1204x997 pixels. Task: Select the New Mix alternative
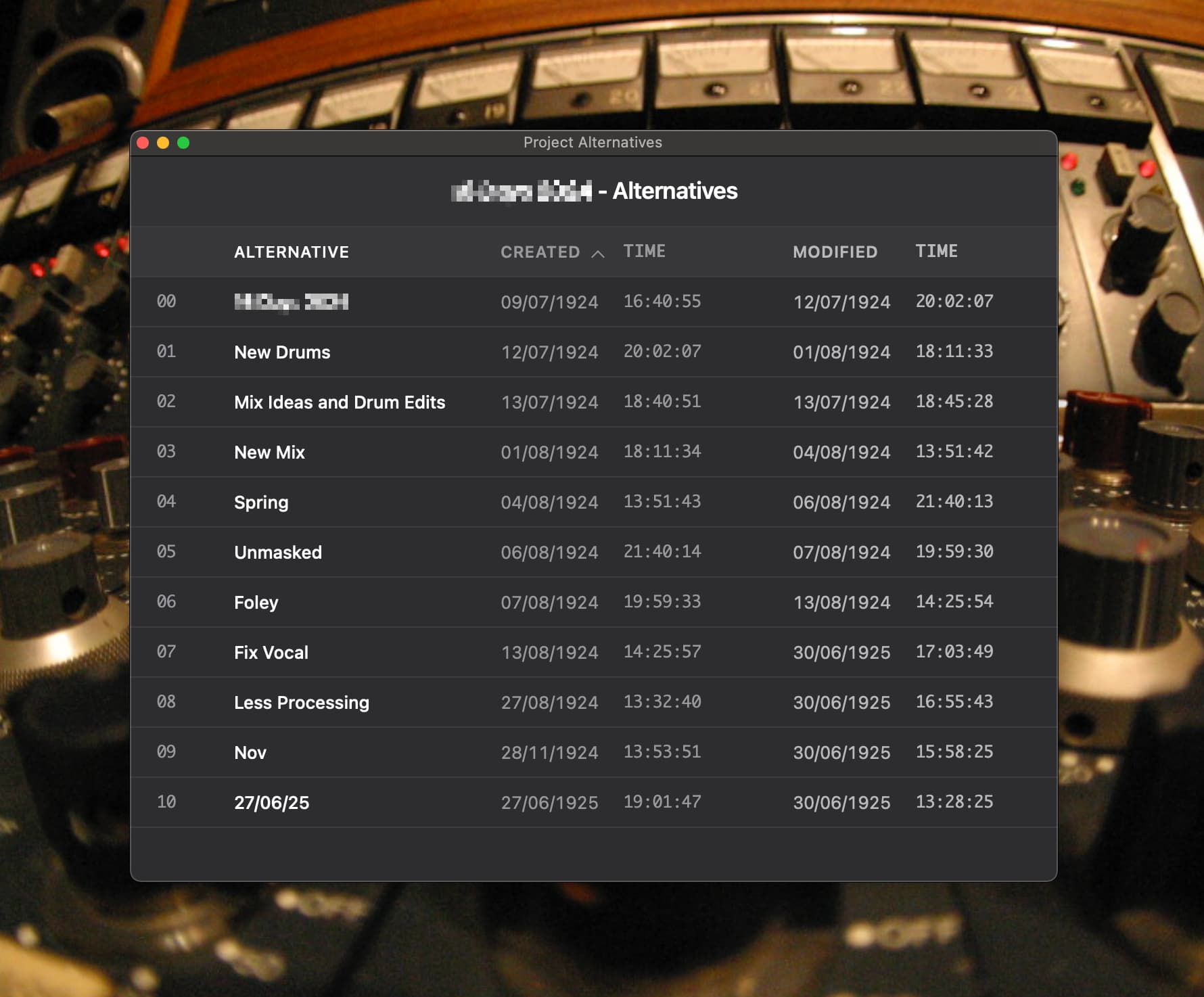tap(593, 452)
